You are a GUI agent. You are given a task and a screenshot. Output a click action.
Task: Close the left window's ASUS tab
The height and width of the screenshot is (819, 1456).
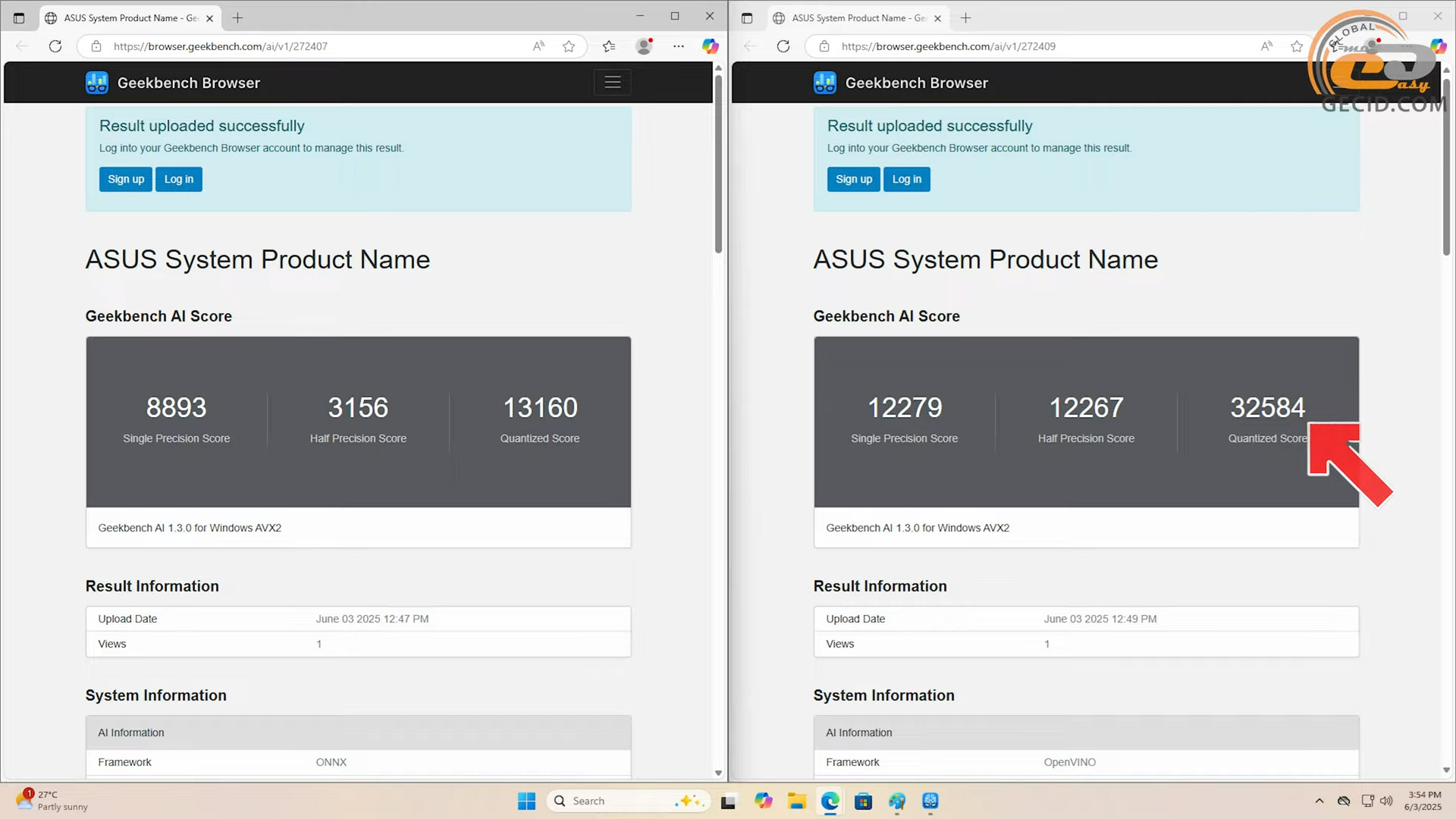[x=210, y=18]
